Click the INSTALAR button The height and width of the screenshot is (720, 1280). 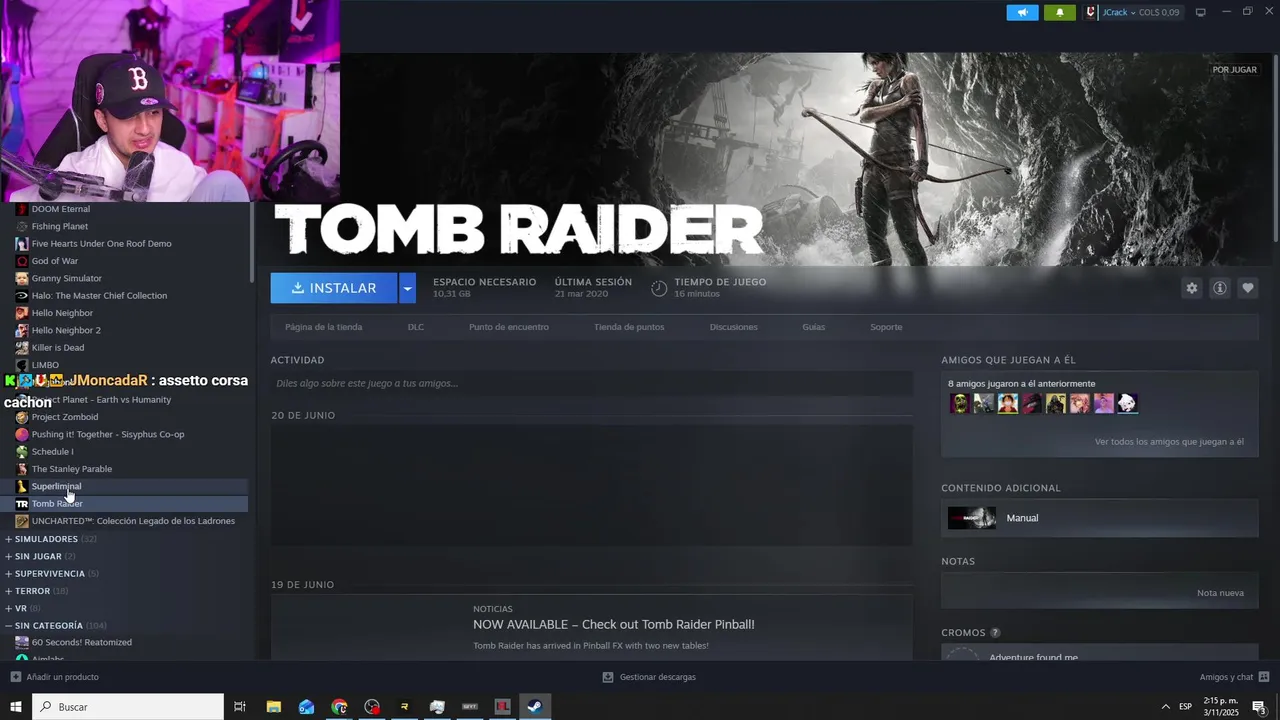tap(334, 288)
